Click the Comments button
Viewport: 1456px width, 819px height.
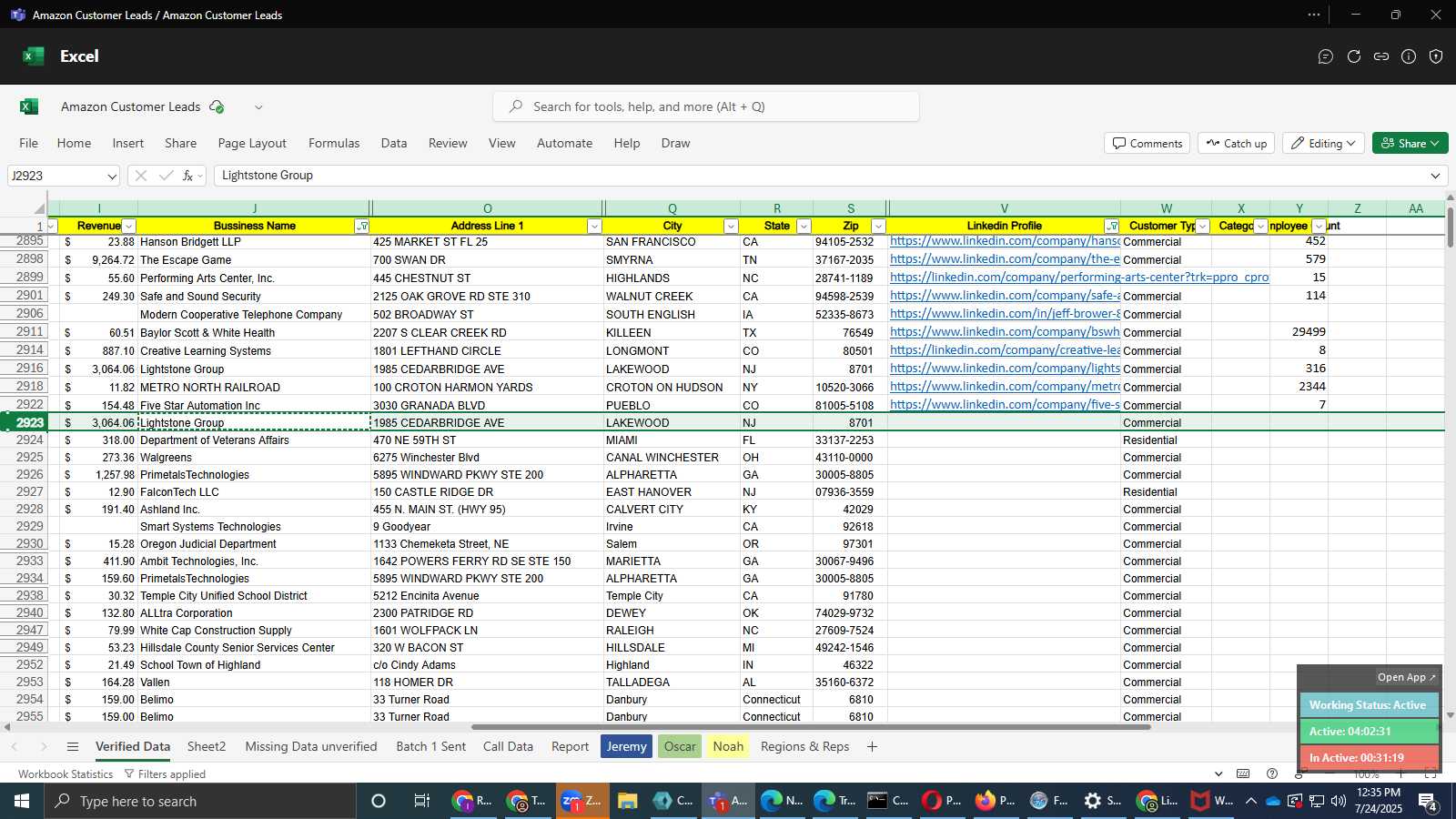point(1148,143)
